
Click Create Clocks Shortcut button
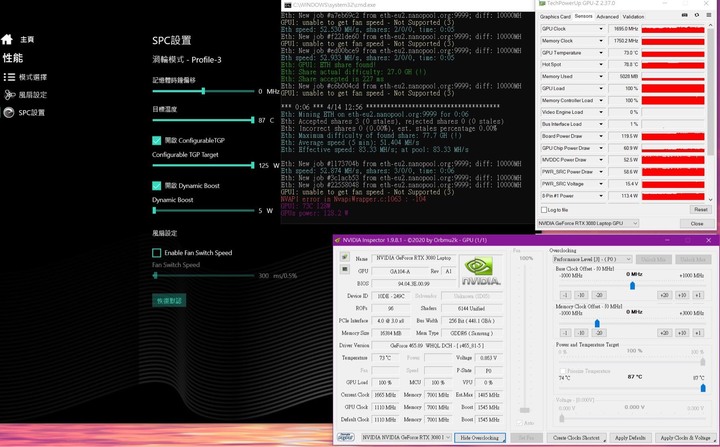click(x=576, y=438)
